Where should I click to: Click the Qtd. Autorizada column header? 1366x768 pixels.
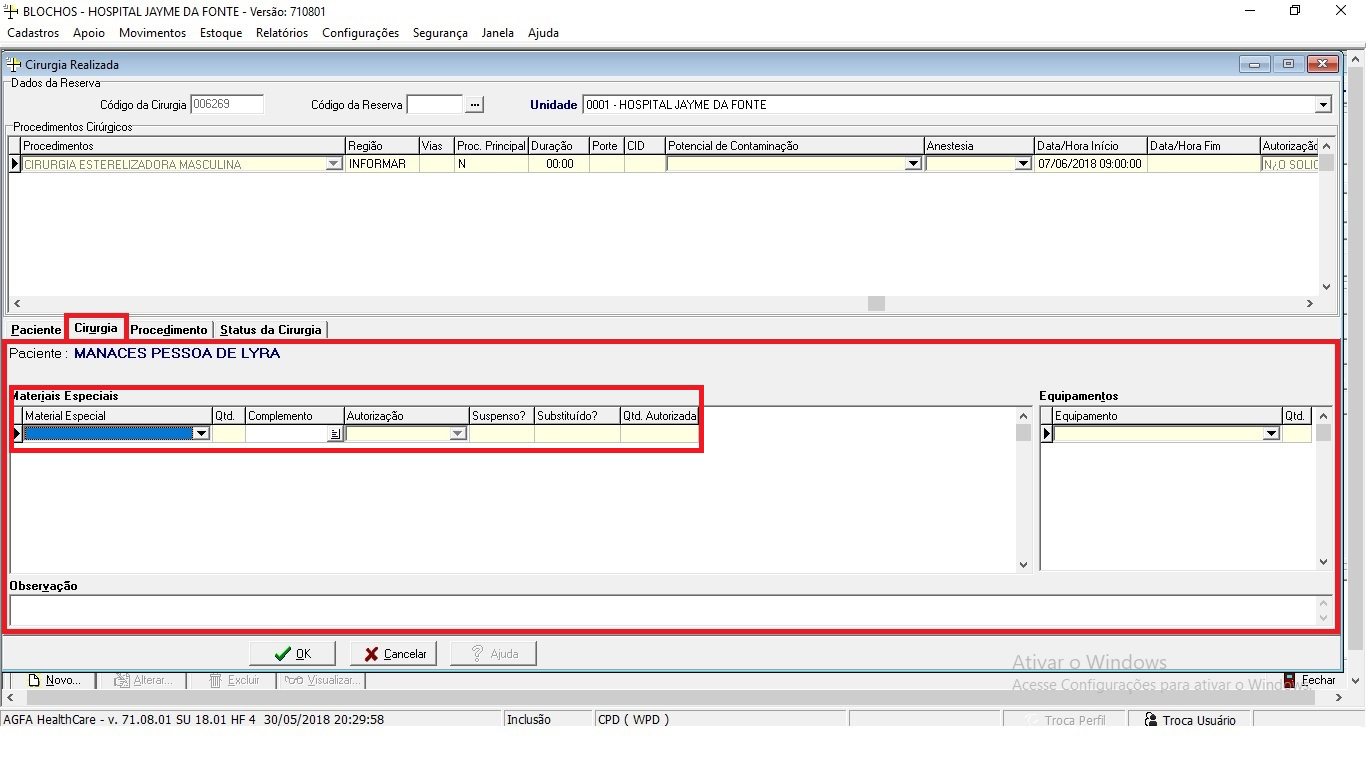659,416
